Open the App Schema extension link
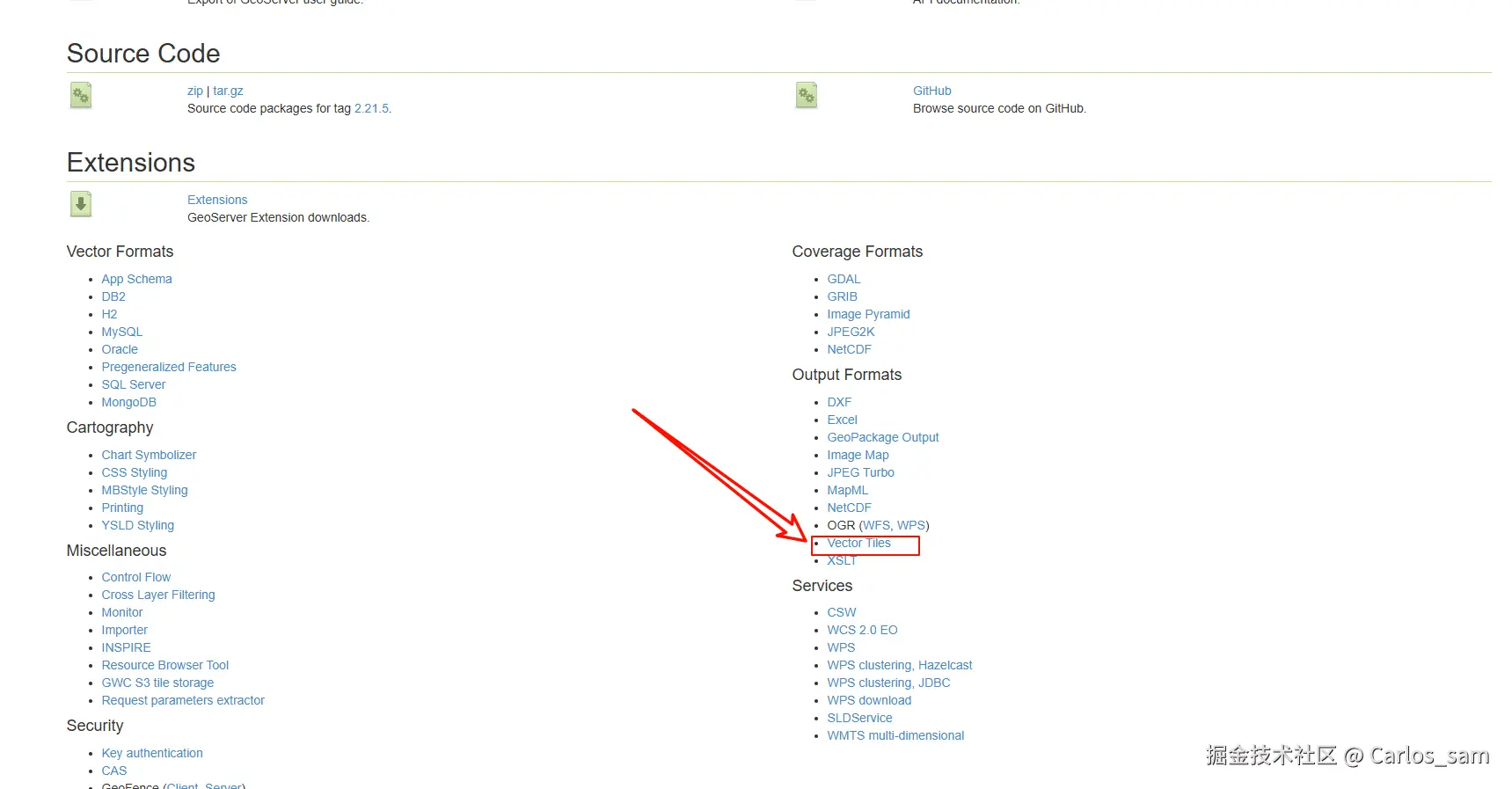 [x=136, y=279]
